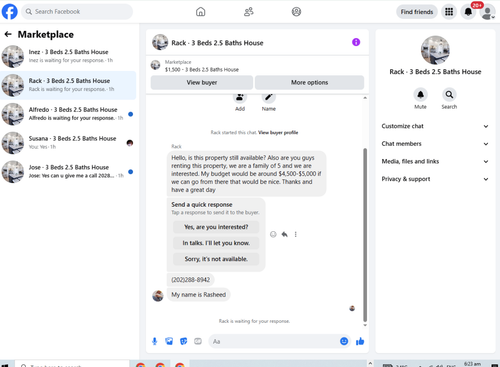Expand Customize chat section
Screen dimensions: 500x367
click(x=435, y=126)
